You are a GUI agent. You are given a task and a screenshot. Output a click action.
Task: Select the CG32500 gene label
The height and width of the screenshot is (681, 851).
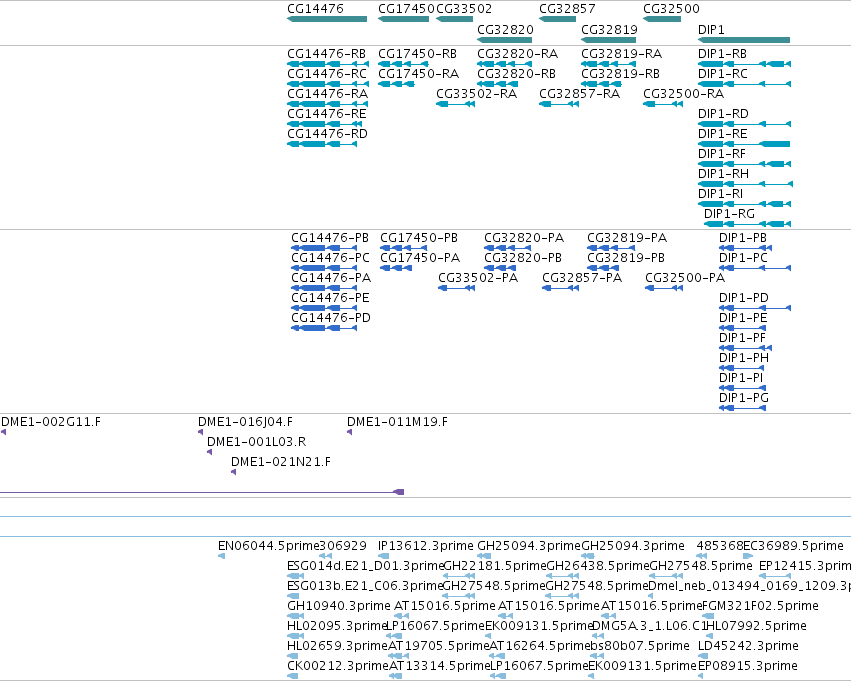[671, 9]
